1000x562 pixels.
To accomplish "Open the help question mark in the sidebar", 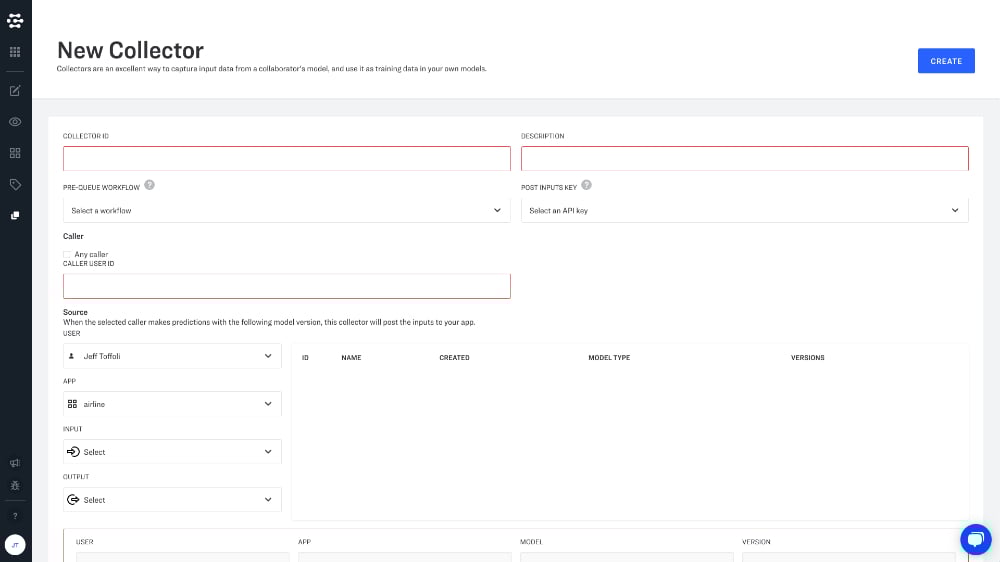I will pyautogui.click(x=15, y=516).
